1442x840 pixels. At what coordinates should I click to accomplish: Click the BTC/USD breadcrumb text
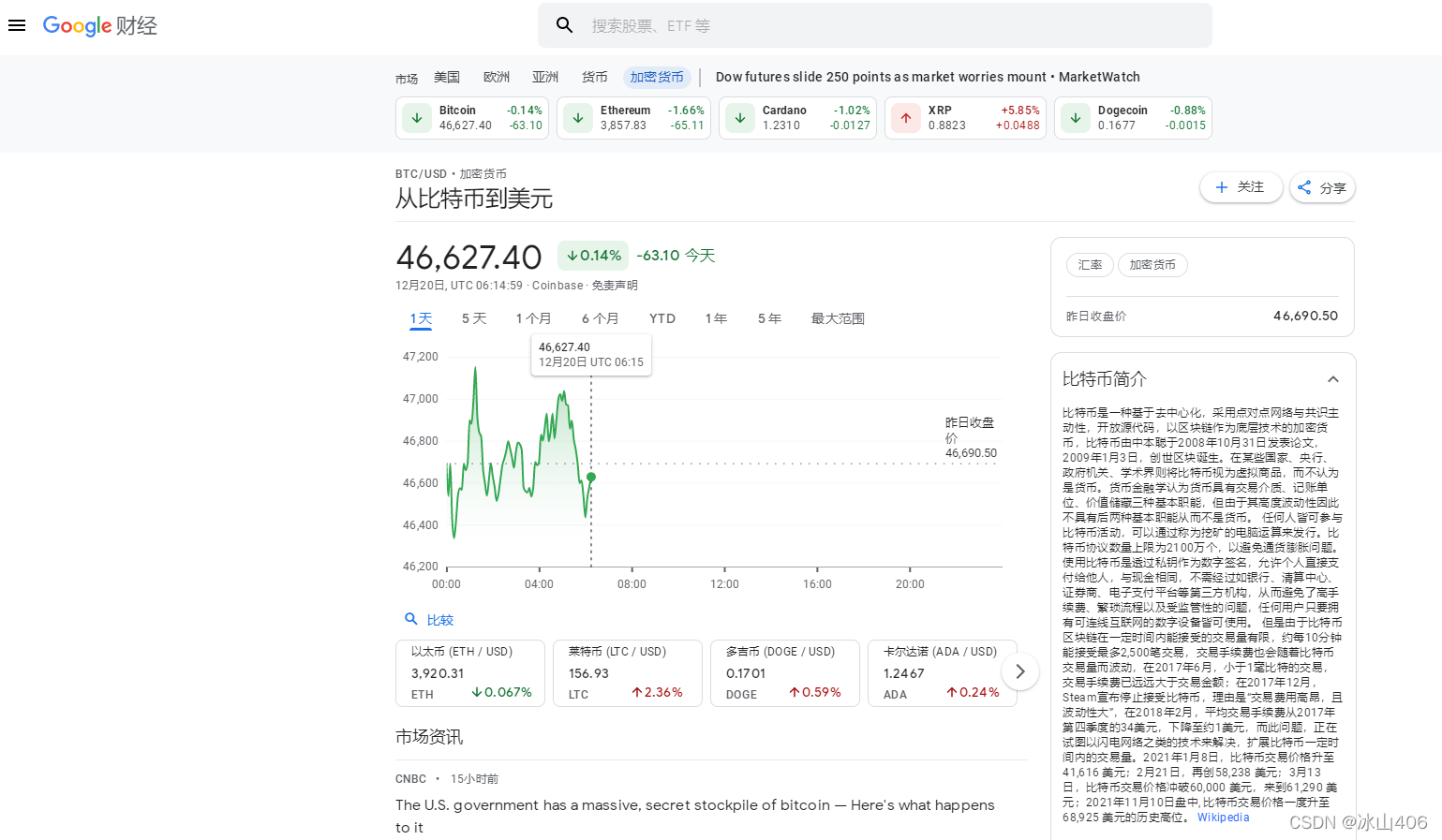tap(421, 174)
